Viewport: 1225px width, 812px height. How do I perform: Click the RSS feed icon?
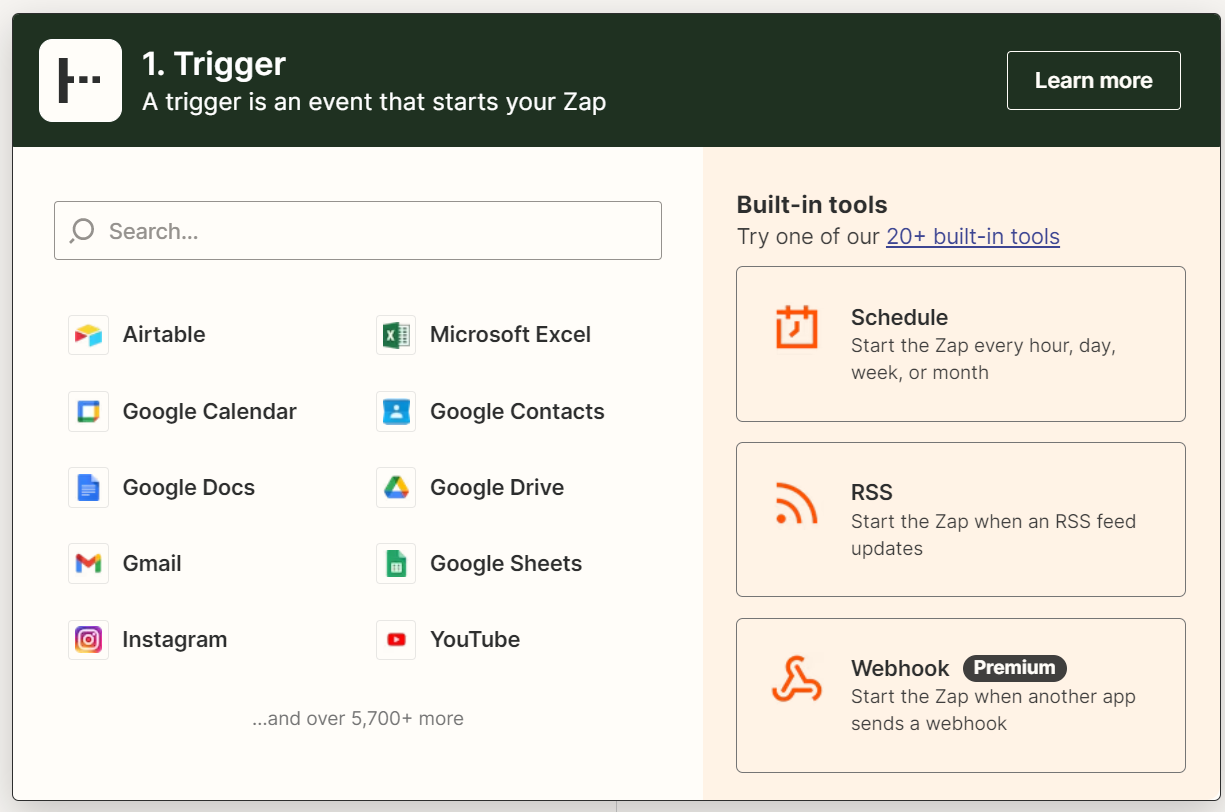[x=797, y=502]
